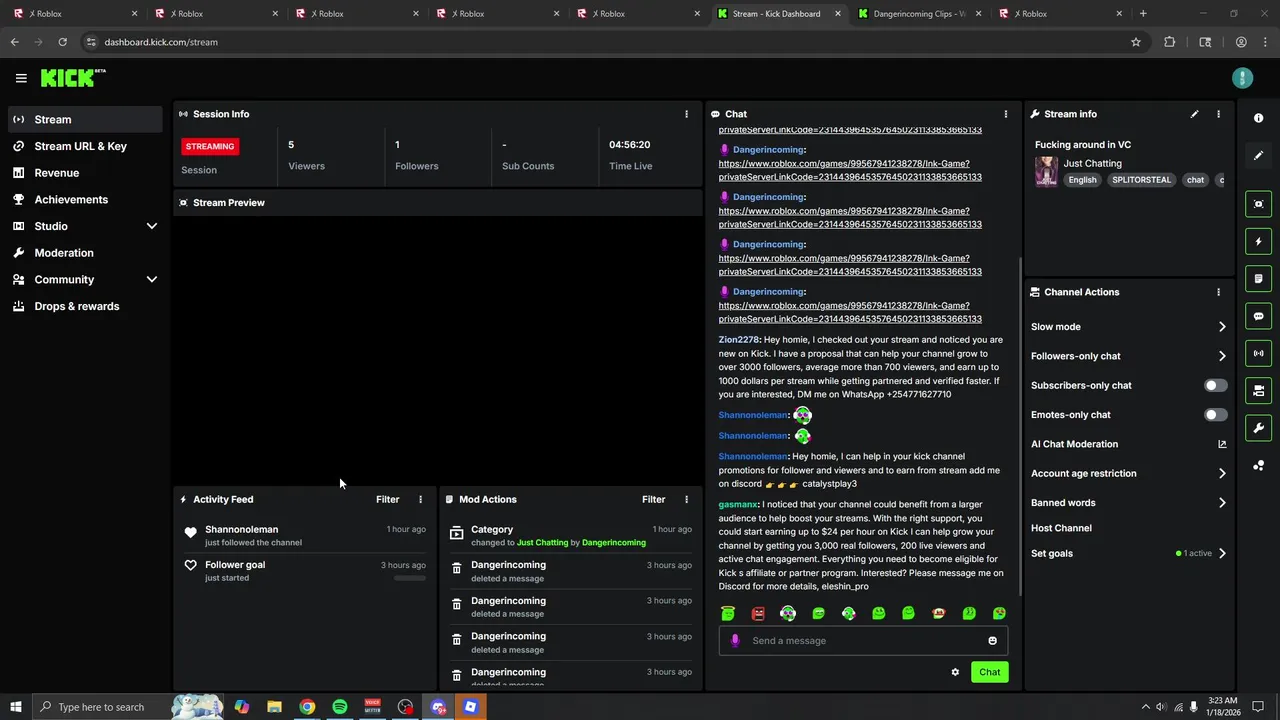The height and width of the screenshot is (720, 1280).
Task: Select Stream in sidebar
Action: tap(85, 119)
